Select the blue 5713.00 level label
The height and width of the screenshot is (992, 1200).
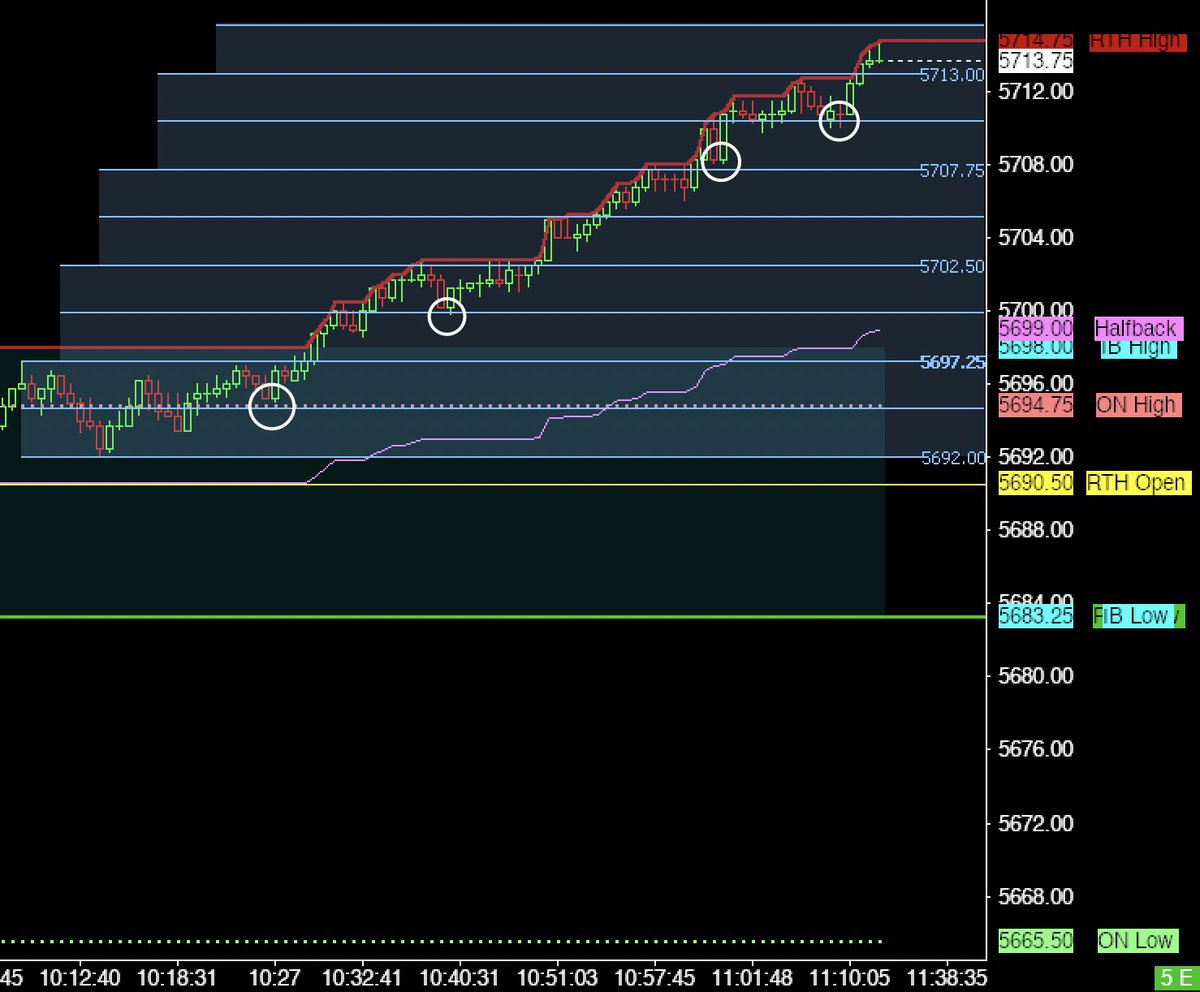pyautogui.click(x=952, y=75)
